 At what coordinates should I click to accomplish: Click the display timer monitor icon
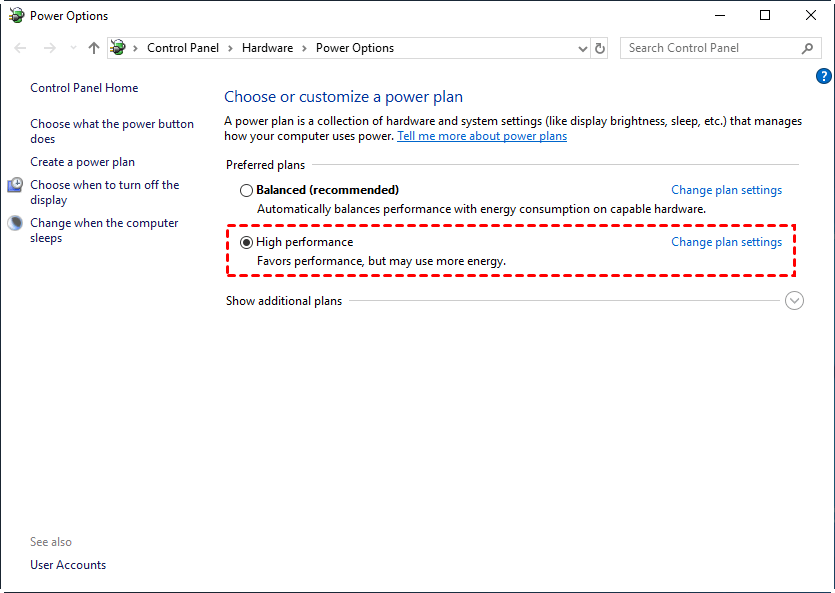click(x=15, y=185)
